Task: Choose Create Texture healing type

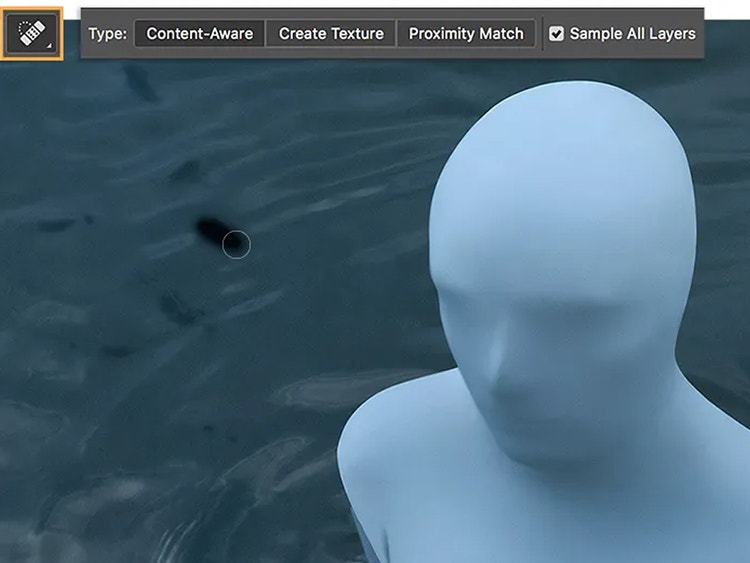Action: tap(331, 33)
